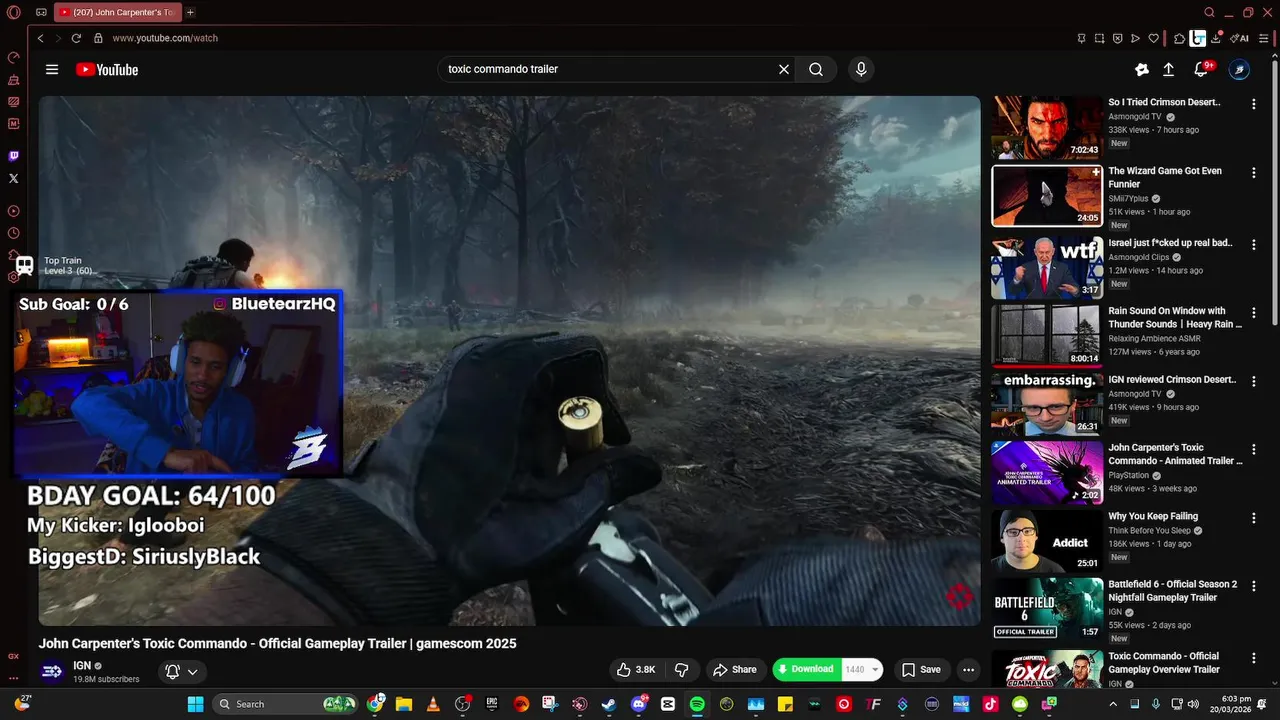
Task: Open options for The Wizard Game video
Action: tap(1253, 173)
